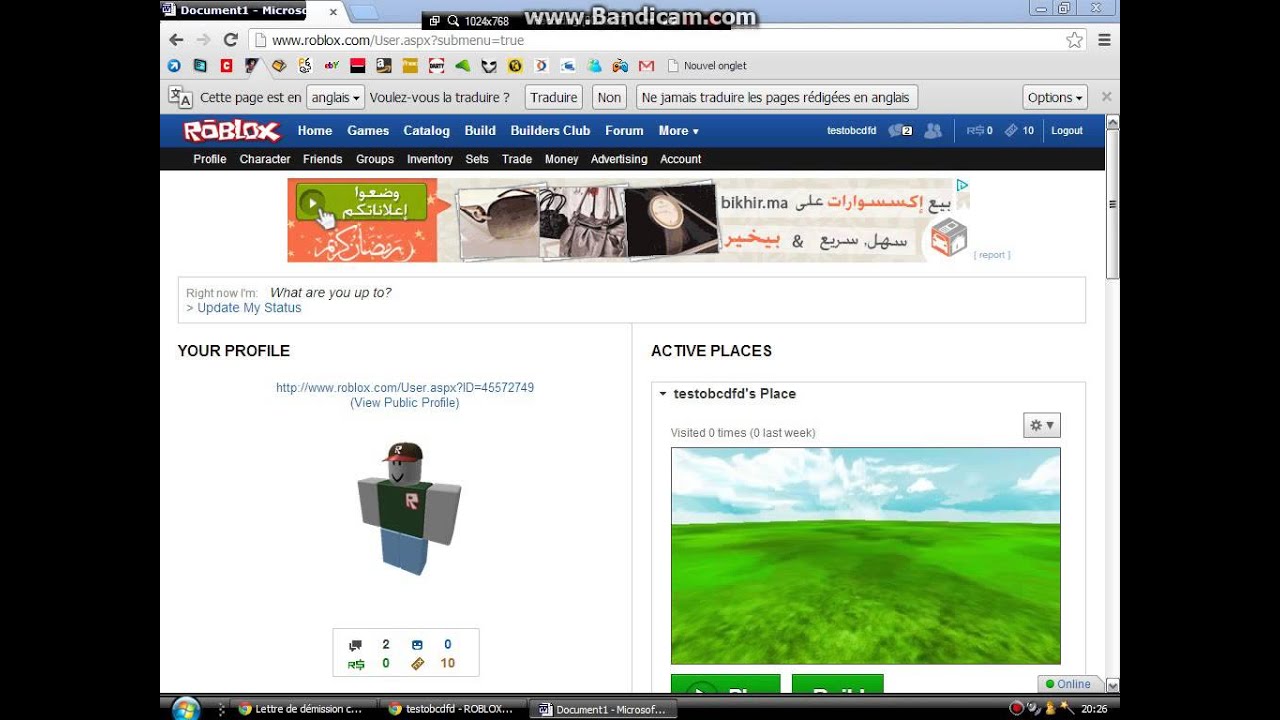The image size is (1280, 720).
Task: Select the Money submenu item
Action: tap(562, 159)
